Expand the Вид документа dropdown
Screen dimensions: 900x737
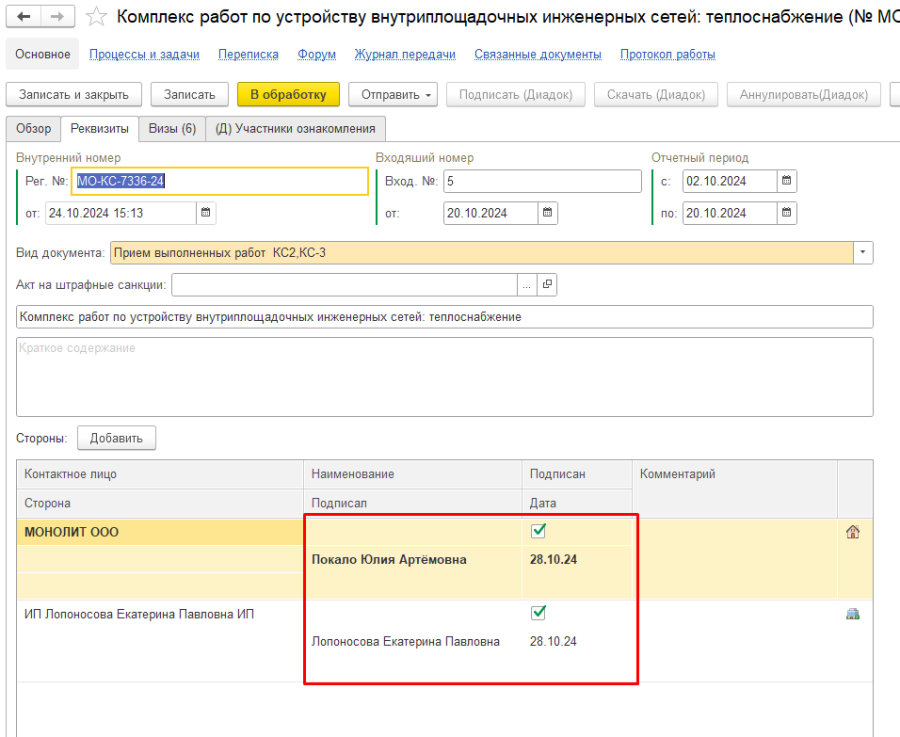click(863, 253)
